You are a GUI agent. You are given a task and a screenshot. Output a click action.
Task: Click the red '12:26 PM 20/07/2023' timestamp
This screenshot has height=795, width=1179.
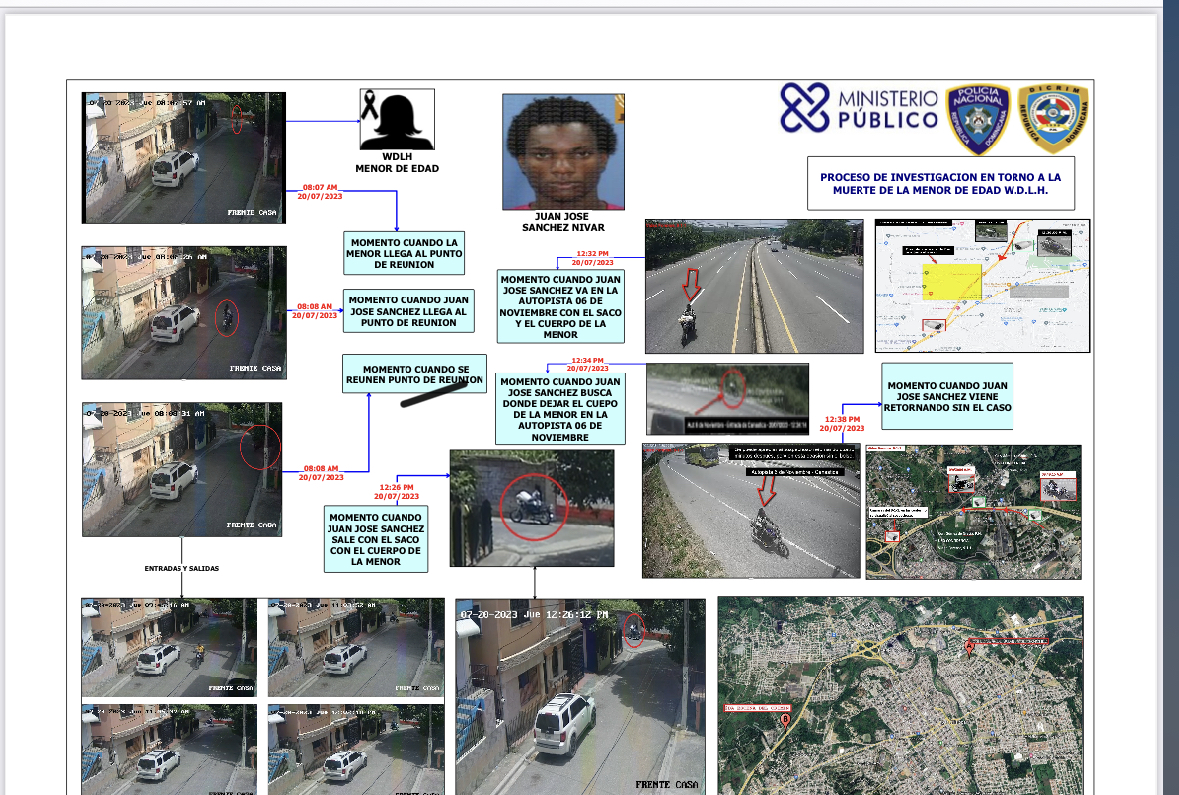point(396,492)
